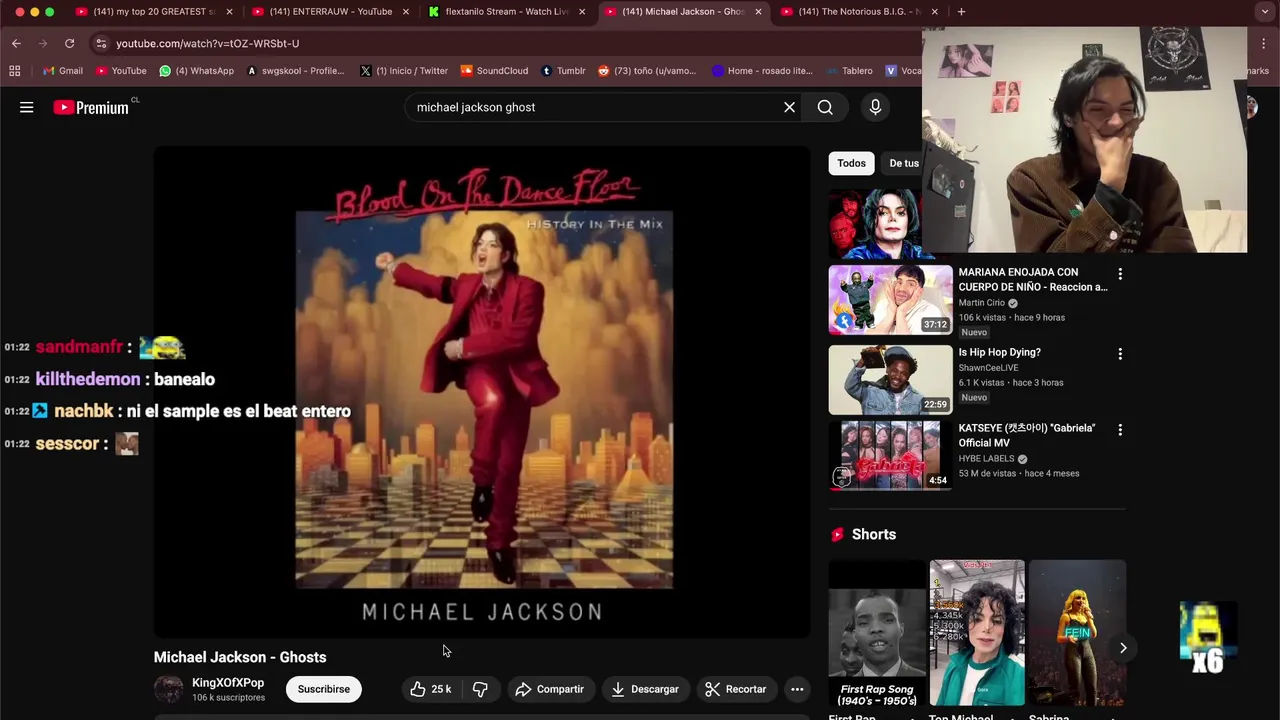Close the ENTERRAUW YouTube tab

405,12
